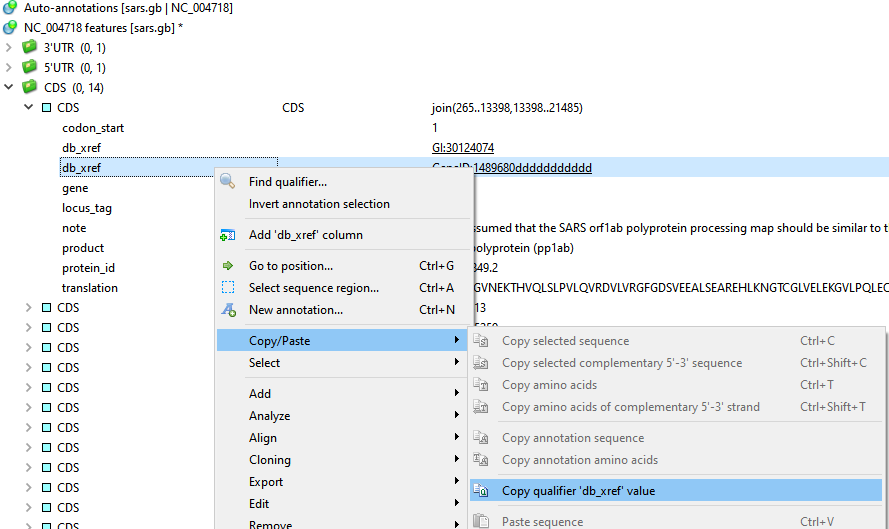Click the Copy qualifier 'db_xref' value icon
The height and width of the screenshot is (529, 889).
coord(481,490)
